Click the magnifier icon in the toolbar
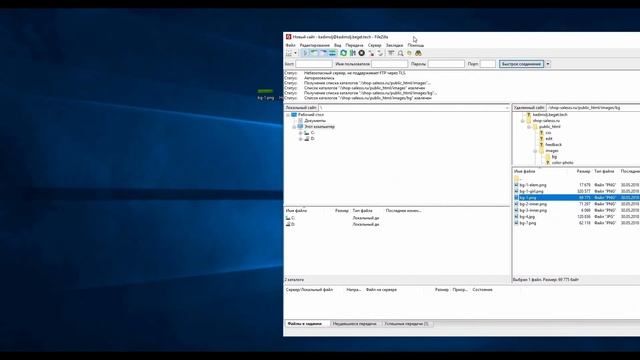The image size is (640, 360). point(400,53)
